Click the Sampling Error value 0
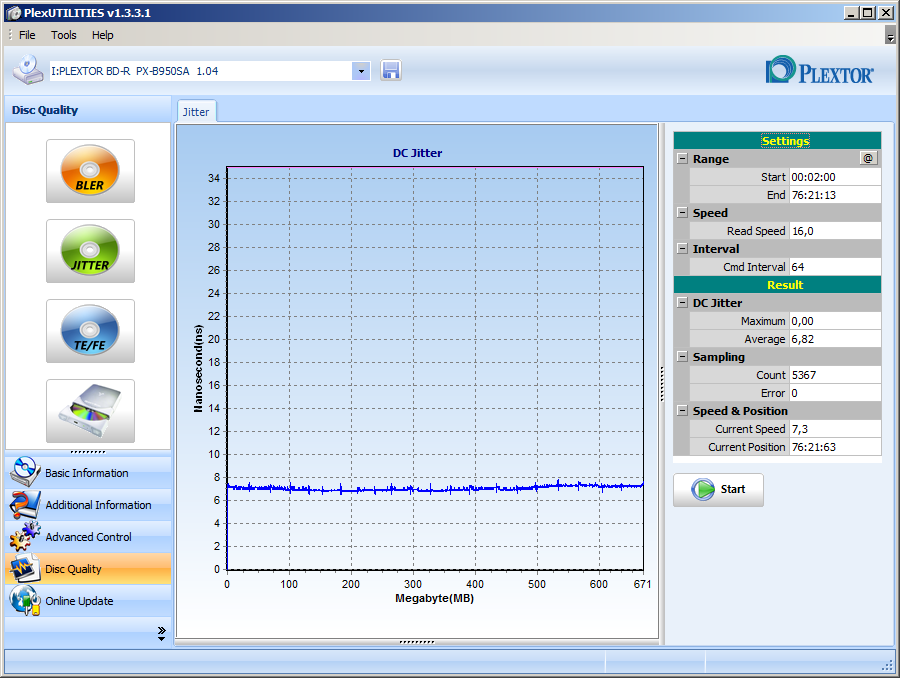The height and width of the screenshot is (678, 900). tap(835, 393)
